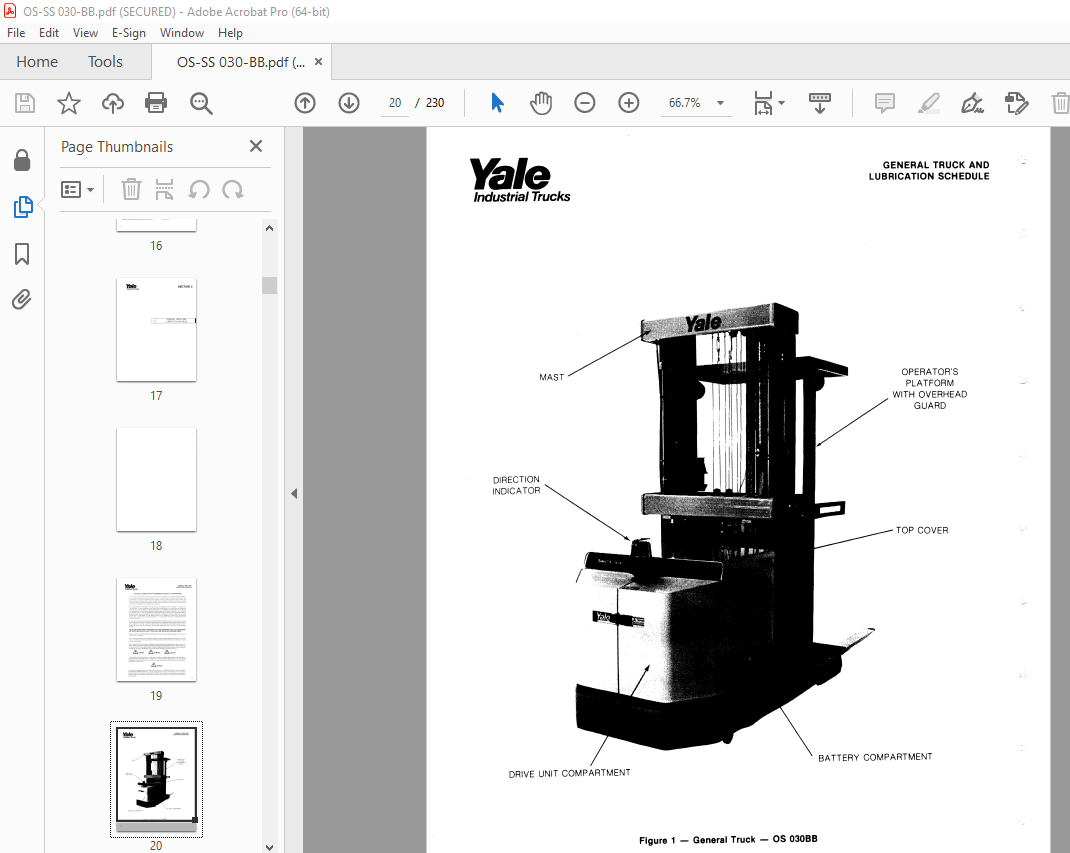
Task: Add a comment sticky note icon
Action: coord(884,103)
